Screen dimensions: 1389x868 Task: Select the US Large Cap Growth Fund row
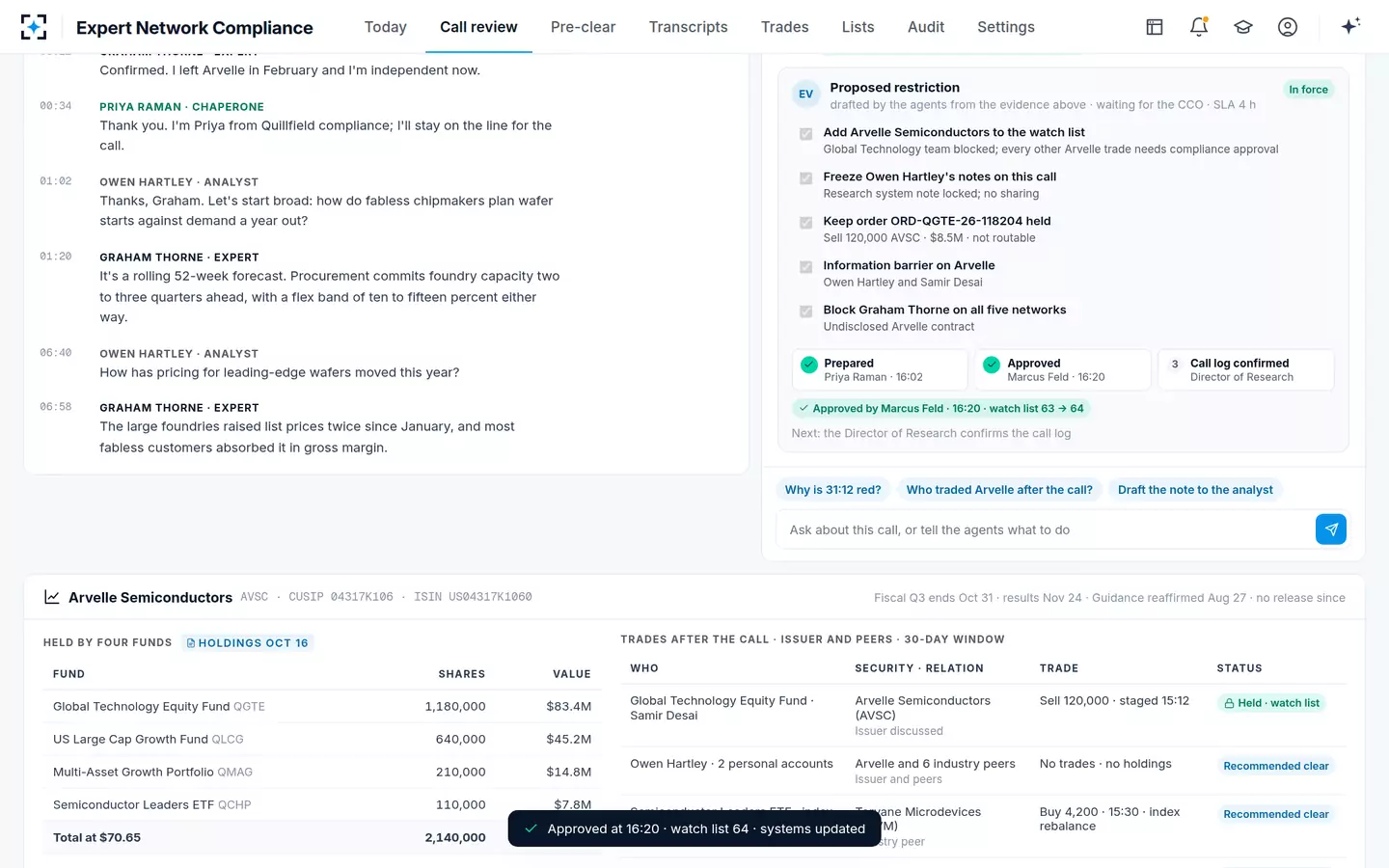pyautogui.click(x=322, y=740)
